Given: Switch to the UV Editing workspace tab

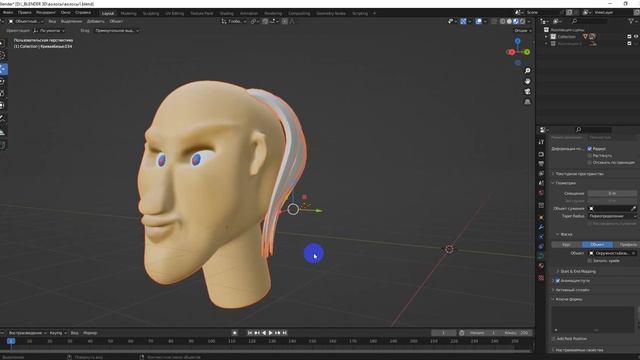Looking at the screenshot, I should (x=174, y=13).
